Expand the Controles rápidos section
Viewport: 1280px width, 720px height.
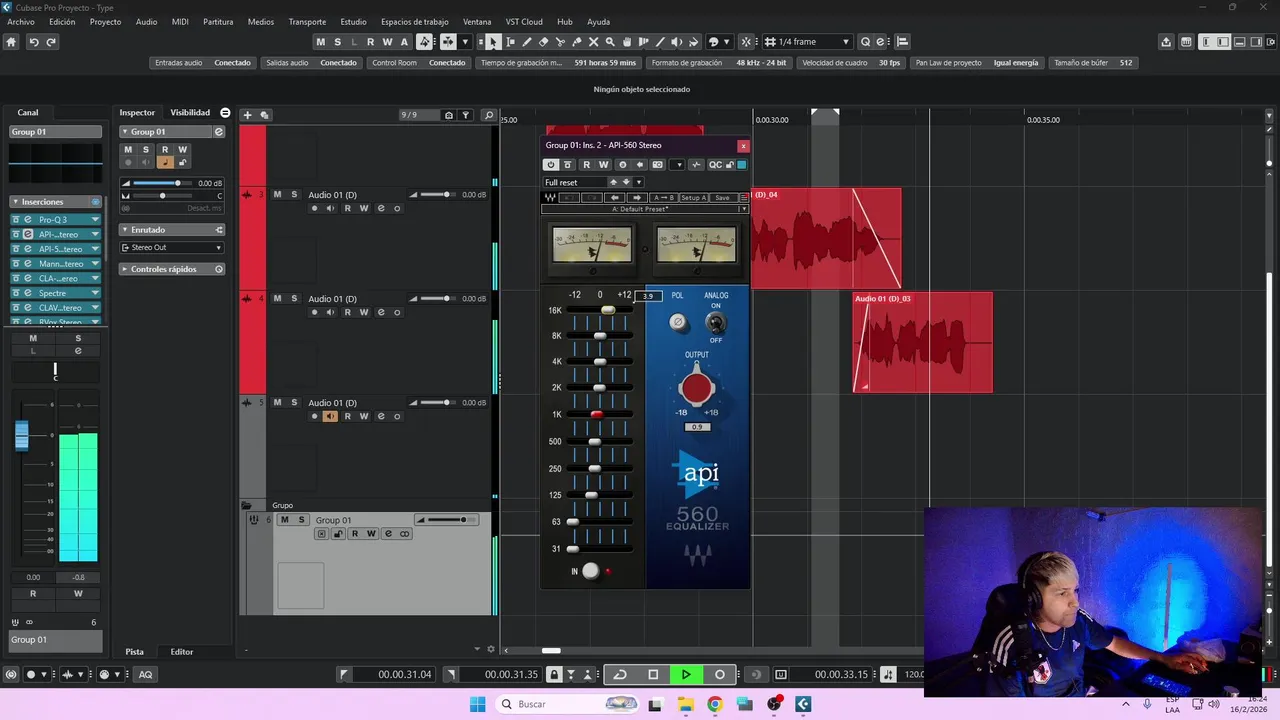coord(172,269)
